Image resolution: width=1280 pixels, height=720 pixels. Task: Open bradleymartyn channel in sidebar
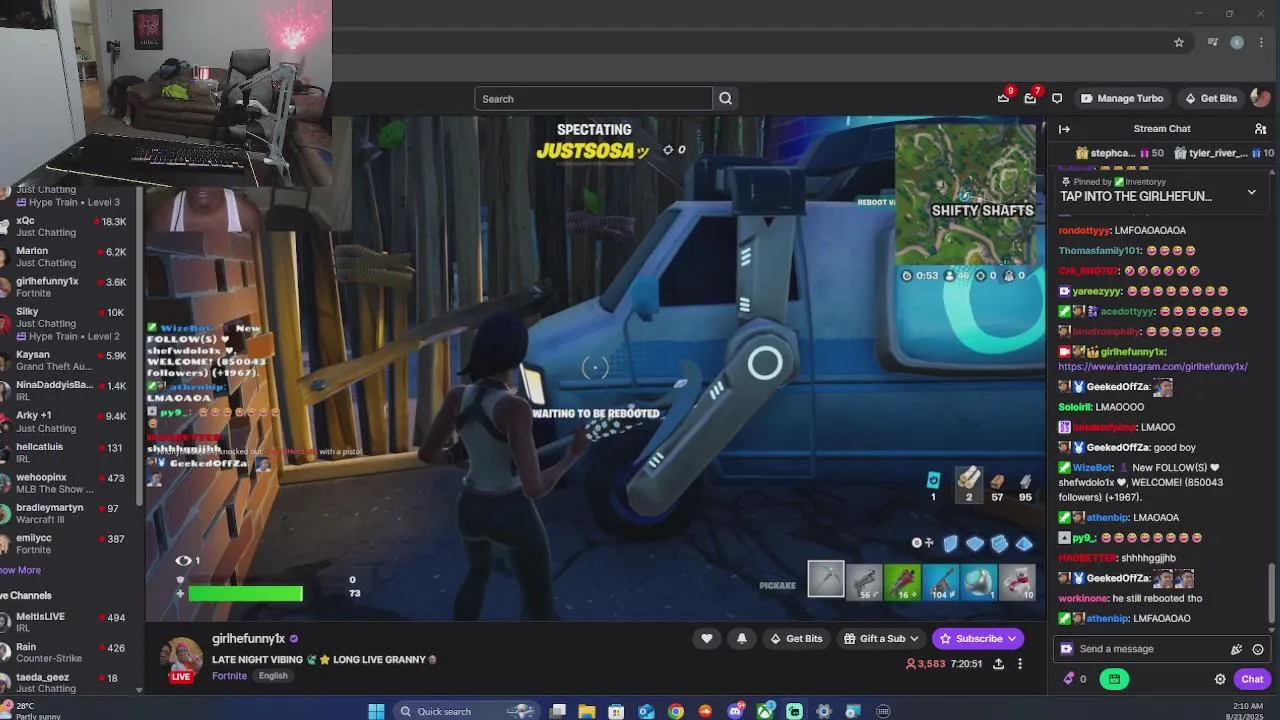tap(68, 513)
